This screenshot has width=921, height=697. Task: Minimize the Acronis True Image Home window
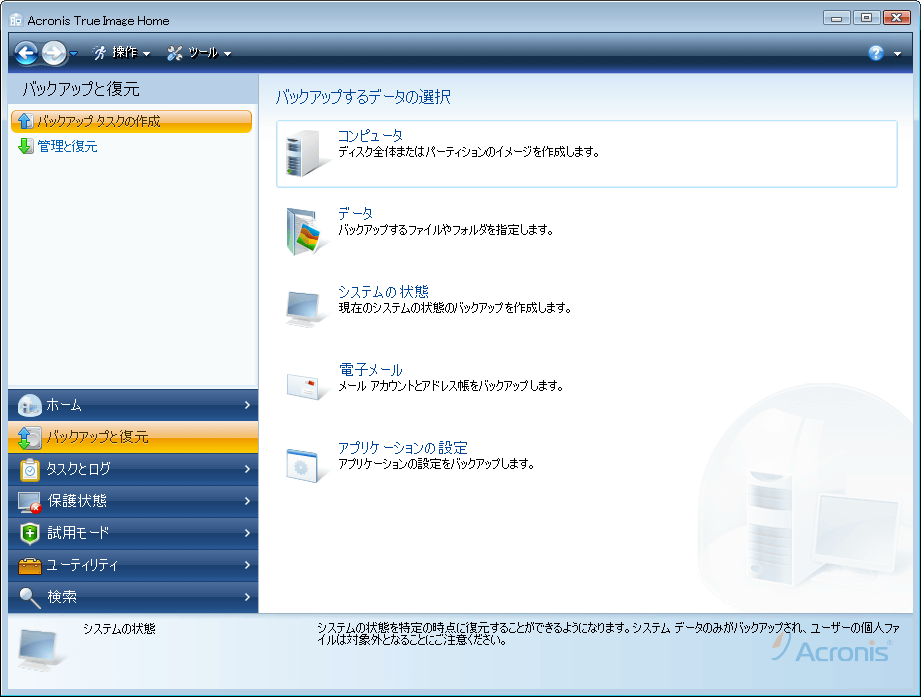click(836, 18)
